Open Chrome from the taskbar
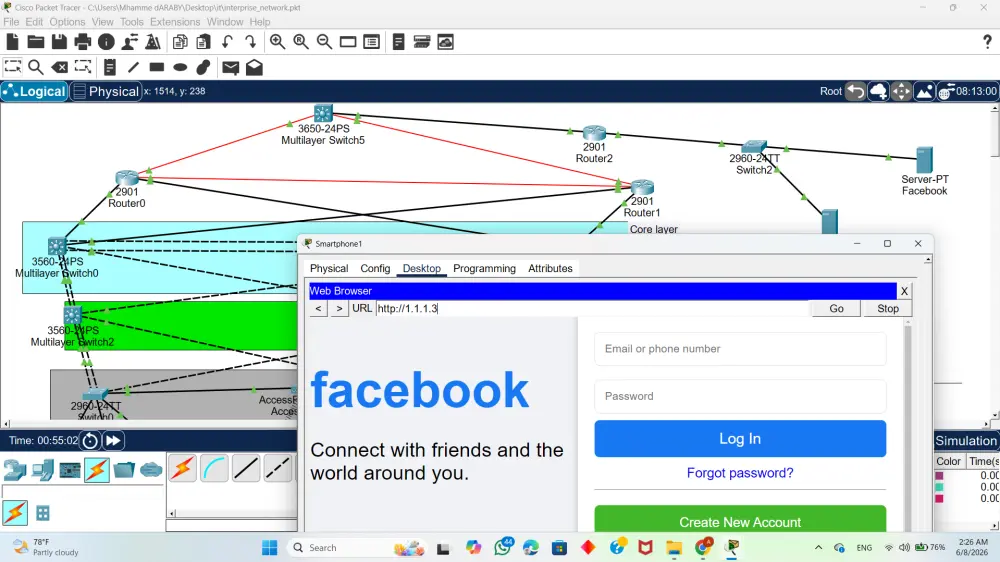Screen dimensions: 1000x562 pyautogui.click(x=703, y=547)
